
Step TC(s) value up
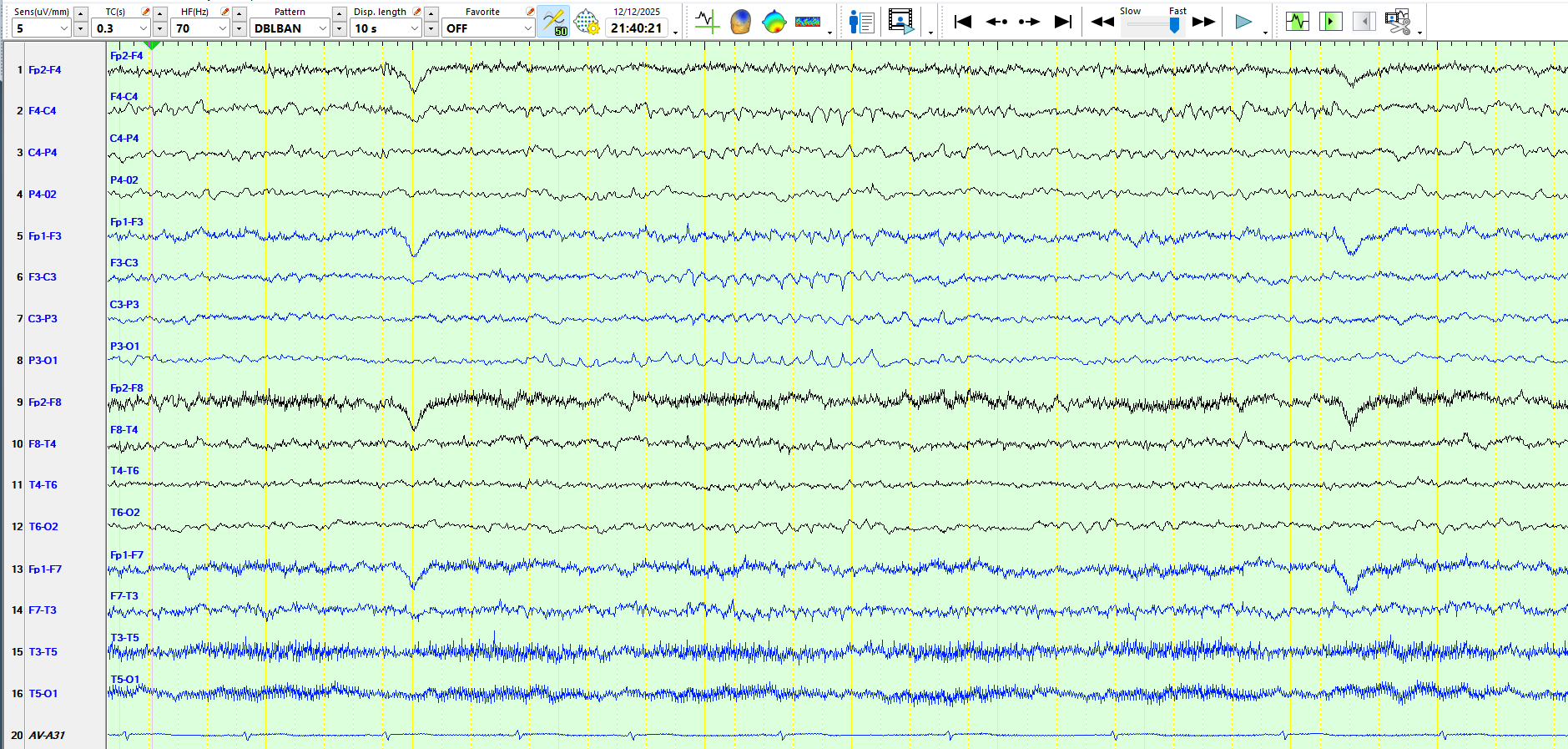160,13
